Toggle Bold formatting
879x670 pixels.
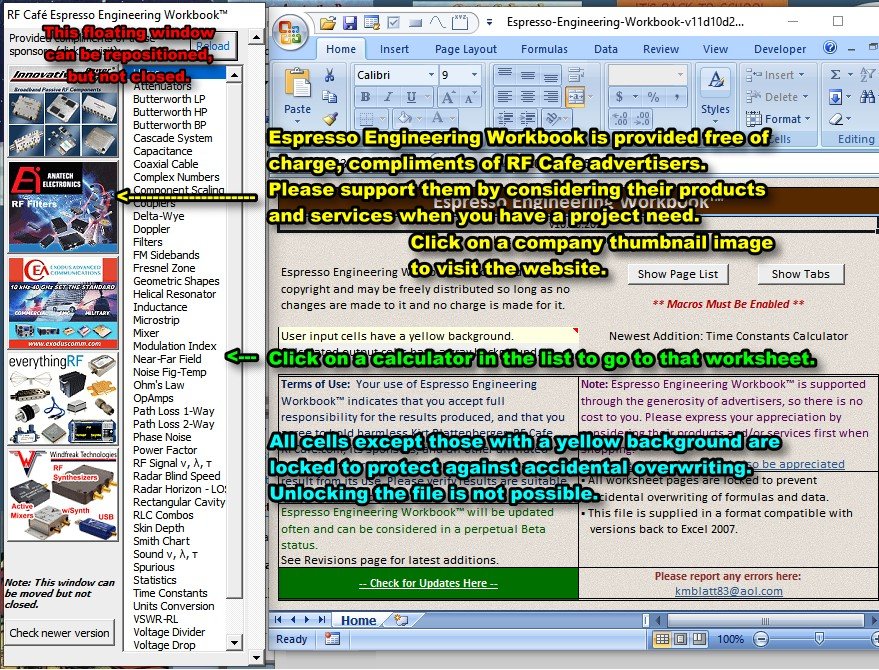[365, 97]
